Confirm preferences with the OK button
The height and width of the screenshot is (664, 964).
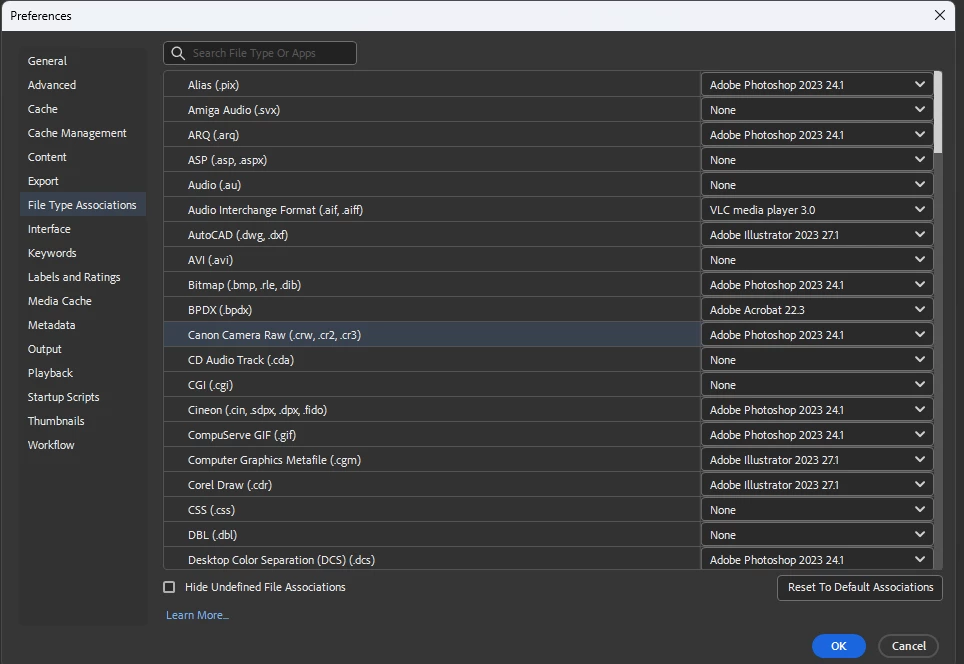tap(839, 646)
